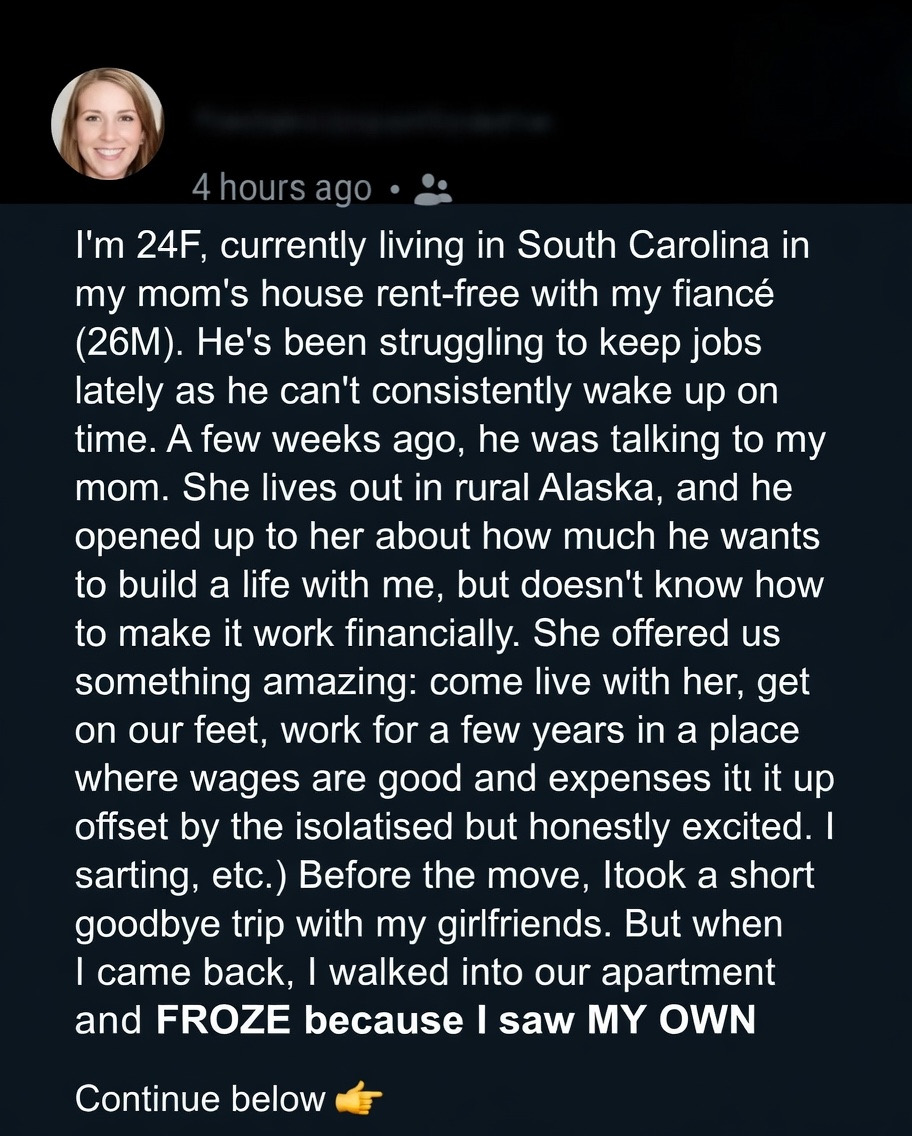
Task: Click the bold "FROZE because I saw MY OWN" text
Action: point(455,1019)
